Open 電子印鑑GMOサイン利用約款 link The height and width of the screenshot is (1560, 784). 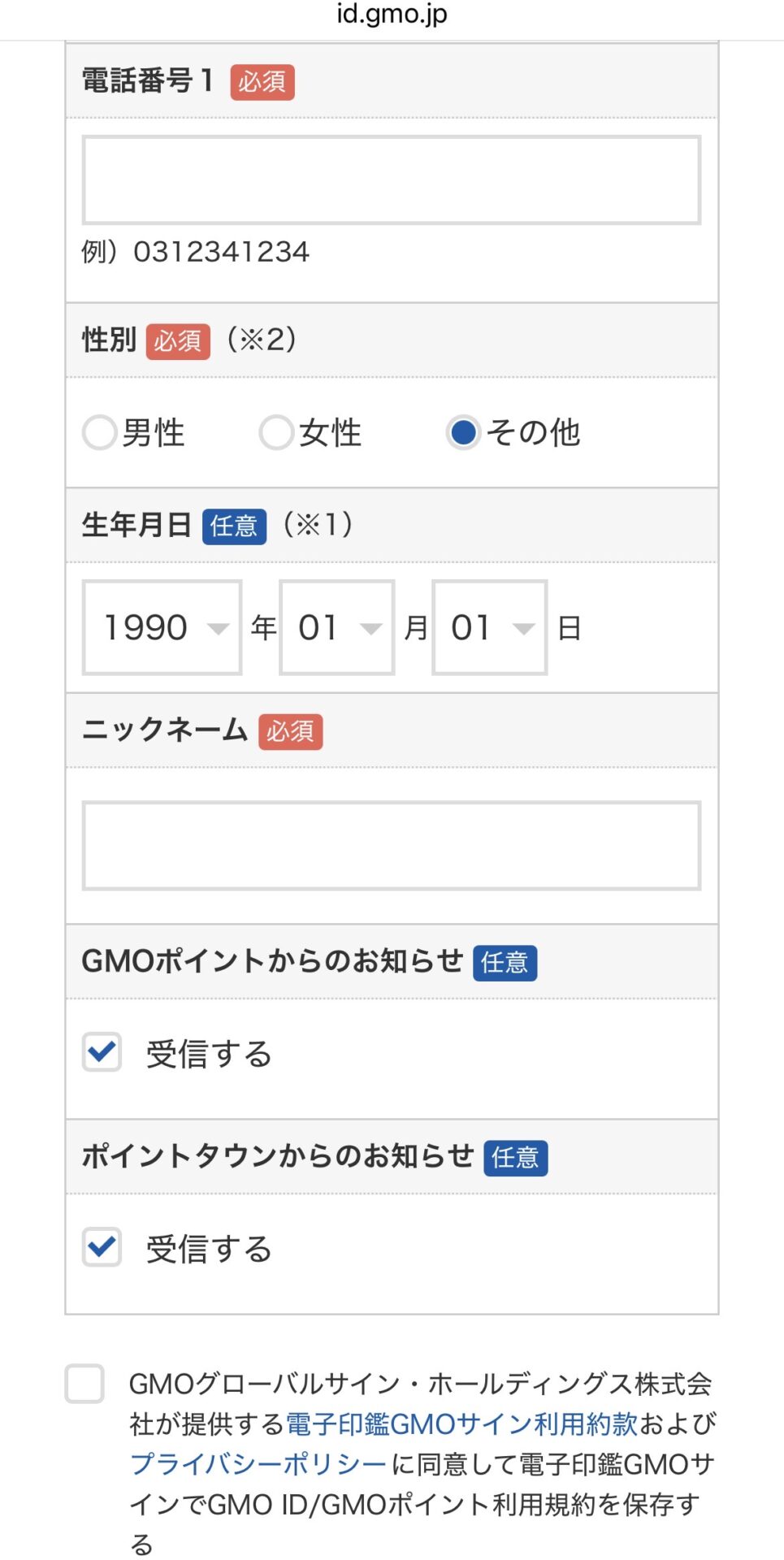click(x=461, y=1423)
